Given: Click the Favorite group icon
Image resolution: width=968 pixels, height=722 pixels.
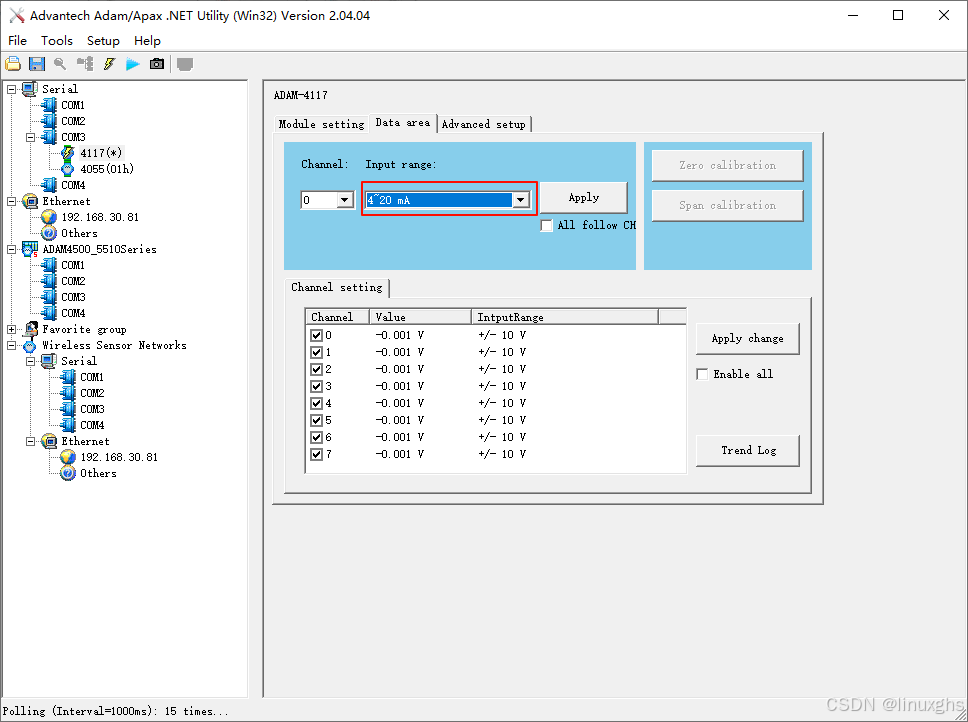Looking at the screenshot, I should [x=31, y=329].
